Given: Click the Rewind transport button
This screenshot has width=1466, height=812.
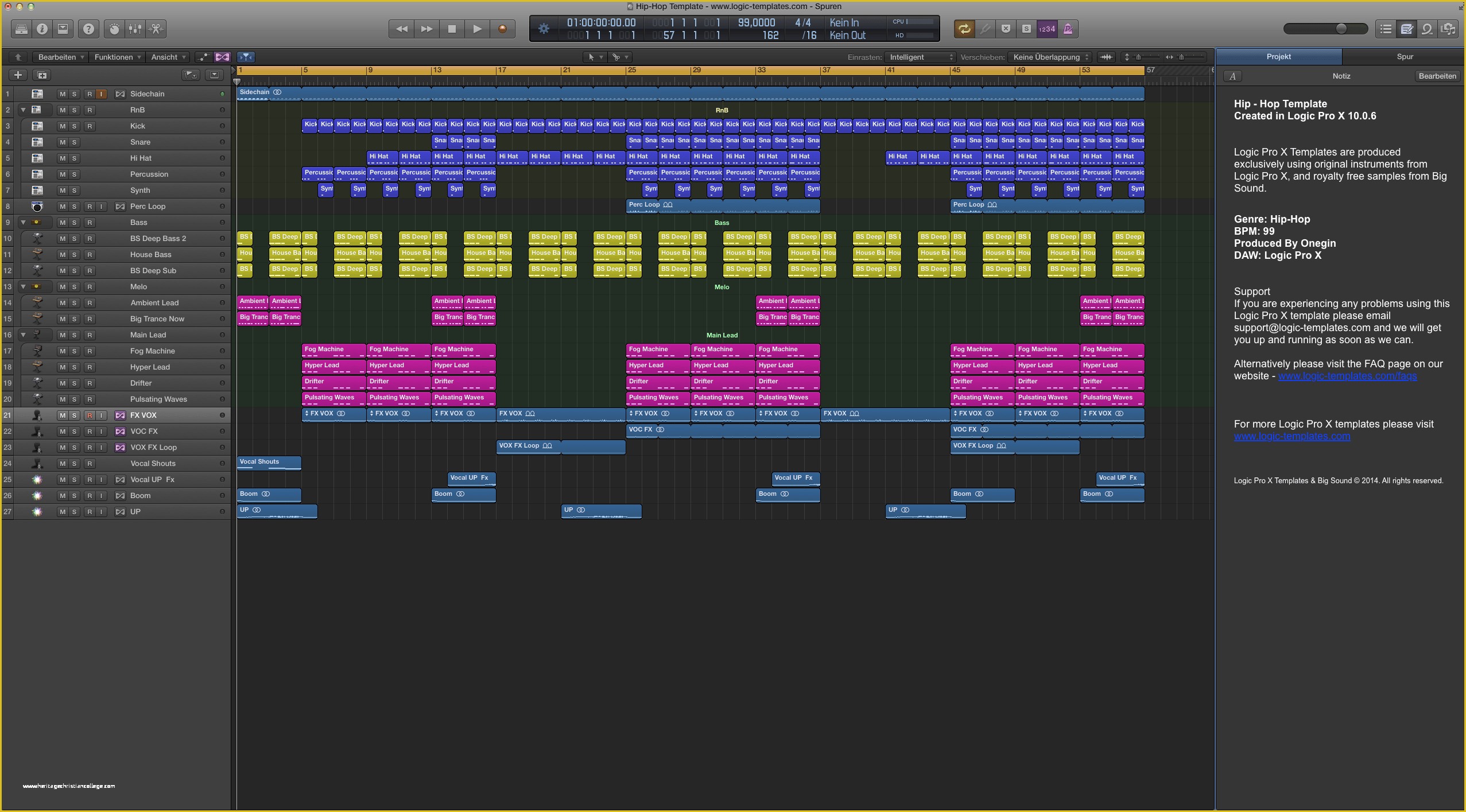Looking at the screenshot, I should [x=401, y=29].
